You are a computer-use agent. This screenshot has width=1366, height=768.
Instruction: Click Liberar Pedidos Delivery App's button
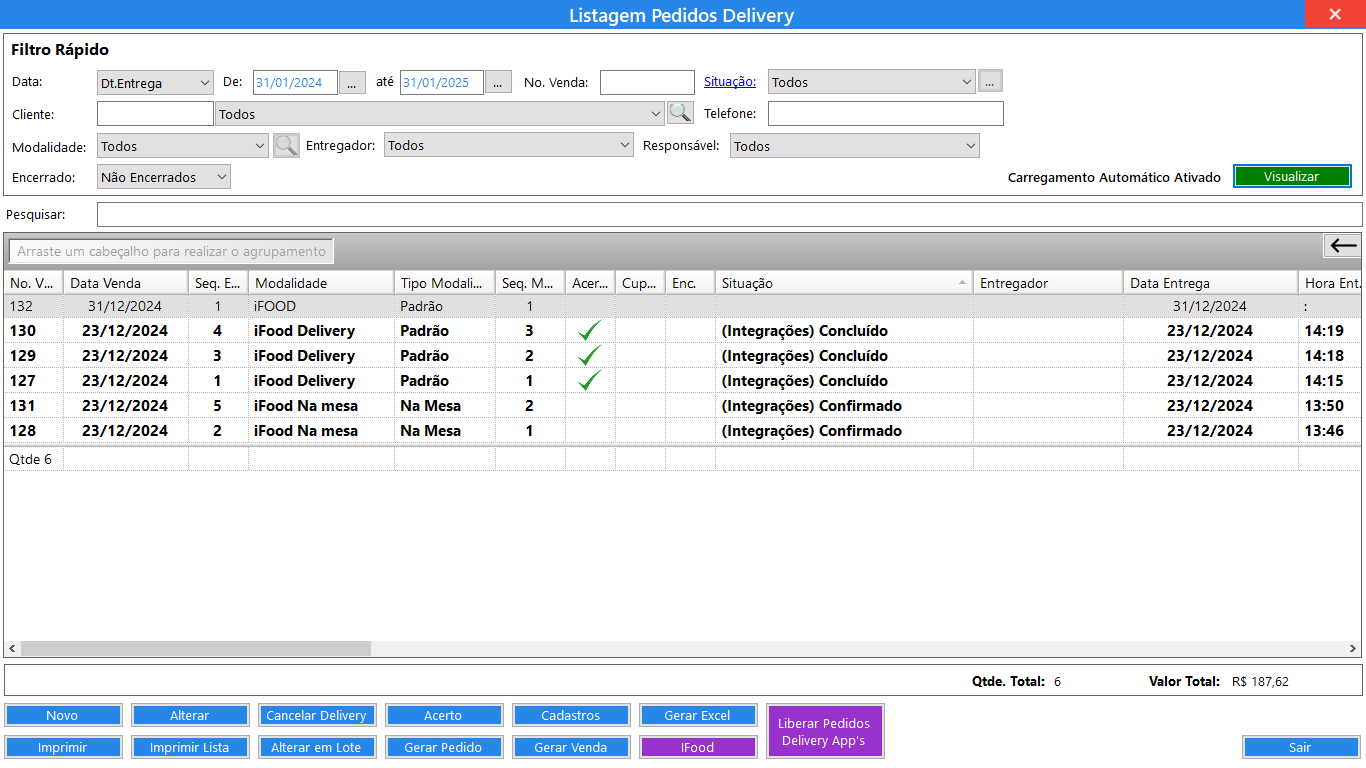pos(825,731)
